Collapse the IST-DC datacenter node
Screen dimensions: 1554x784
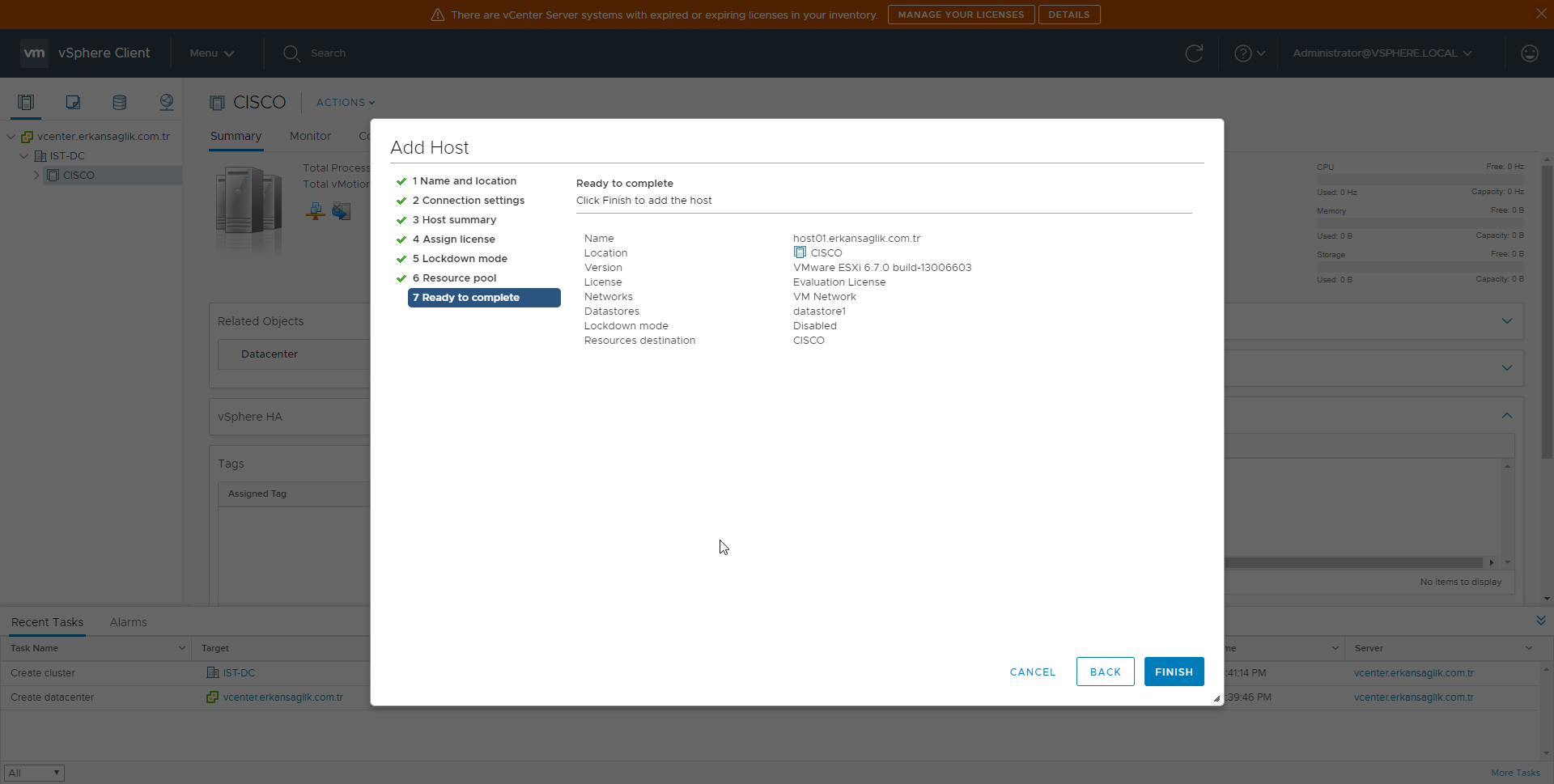[x=24, y=156]
